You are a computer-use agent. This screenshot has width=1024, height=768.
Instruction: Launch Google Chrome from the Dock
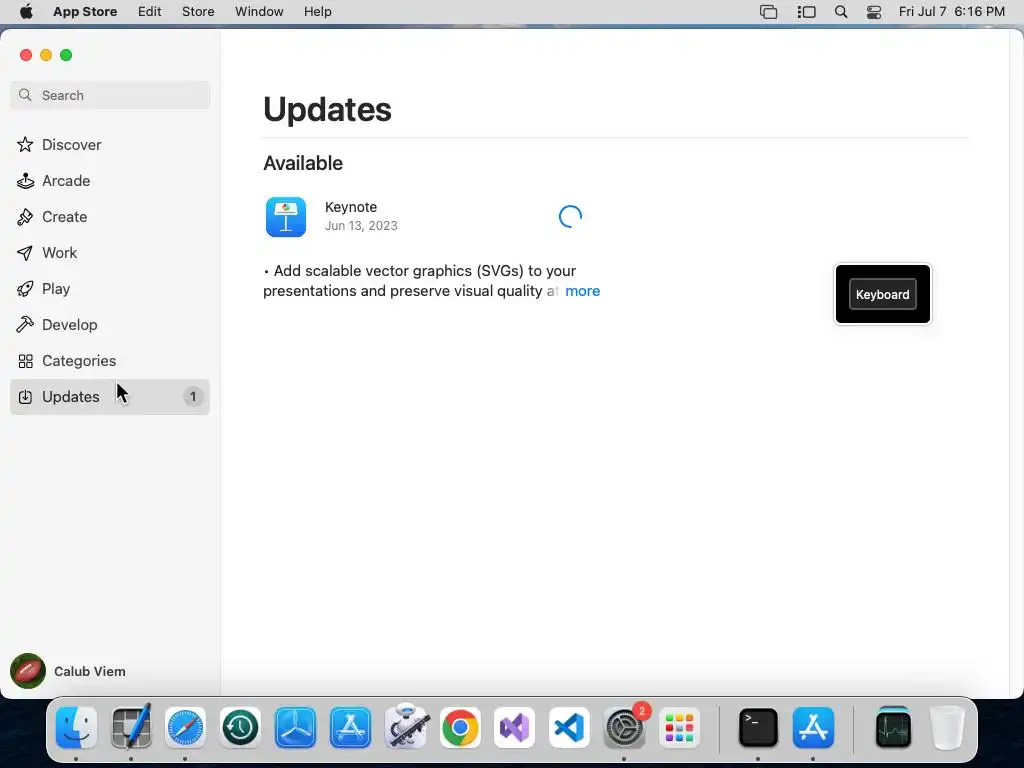pyautogui.click(x=460, y=727)
